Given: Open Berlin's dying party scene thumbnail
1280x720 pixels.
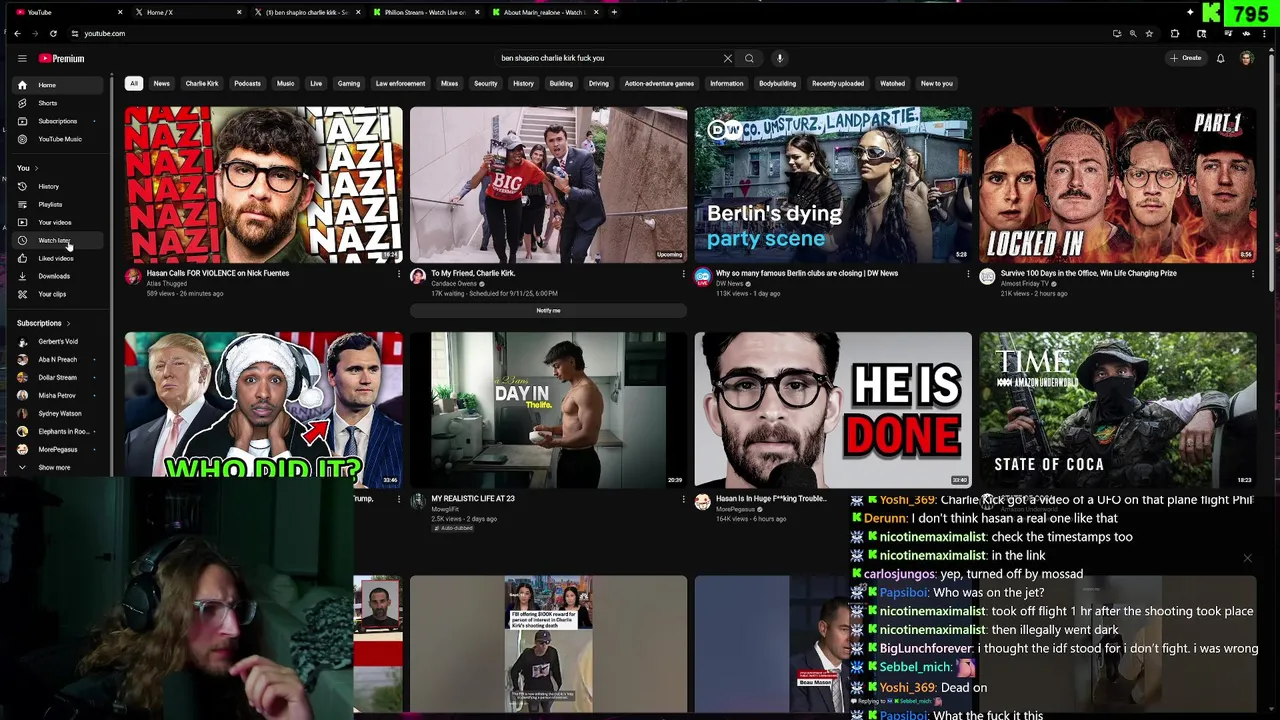Looking at the screenshot, I should click(x=833, y=184).
